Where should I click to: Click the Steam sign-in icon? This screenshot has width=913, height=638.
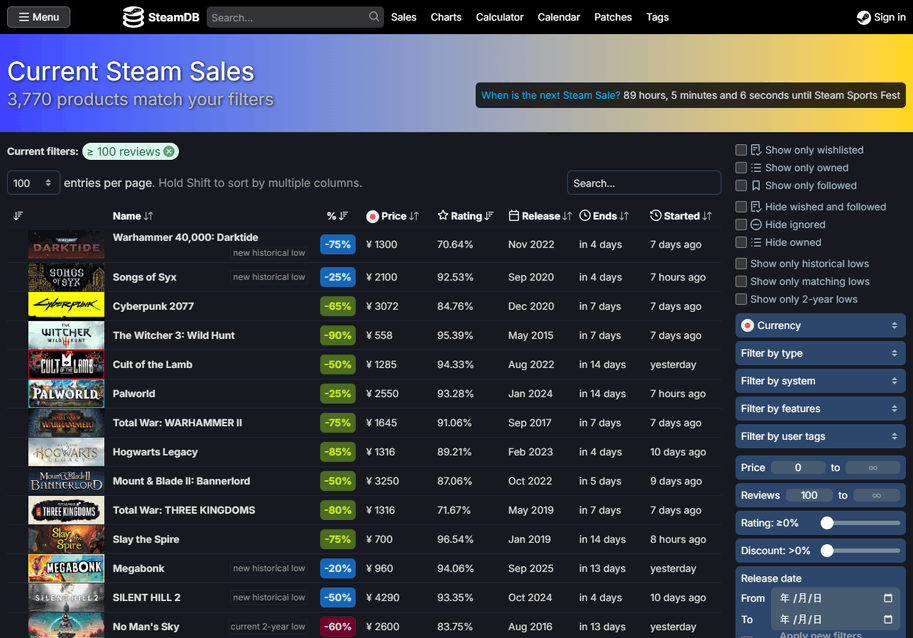coord(864,17)
